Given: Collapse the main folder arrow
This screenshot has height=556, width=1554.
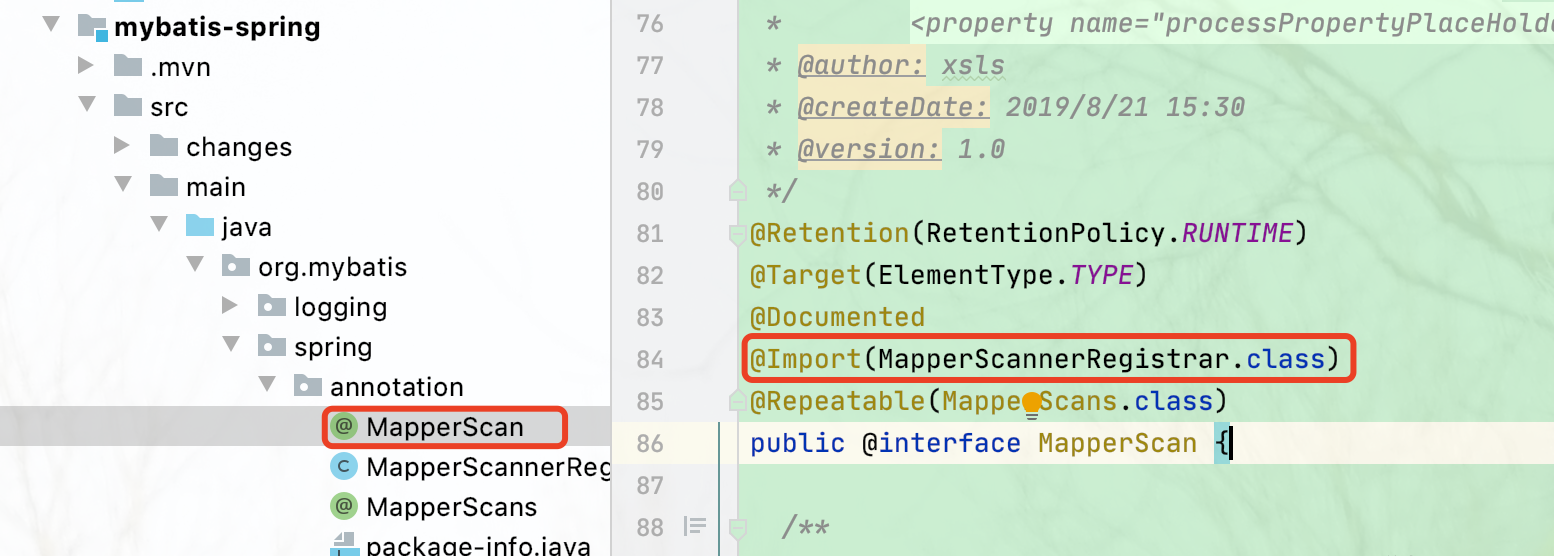Looking at the screenshot, I should 123,186.
